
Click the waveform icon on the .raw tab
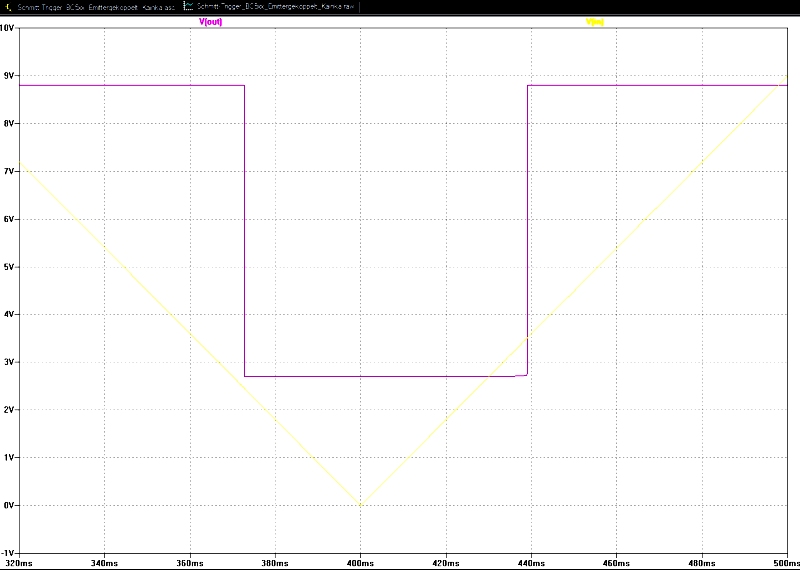pos(188,6)
